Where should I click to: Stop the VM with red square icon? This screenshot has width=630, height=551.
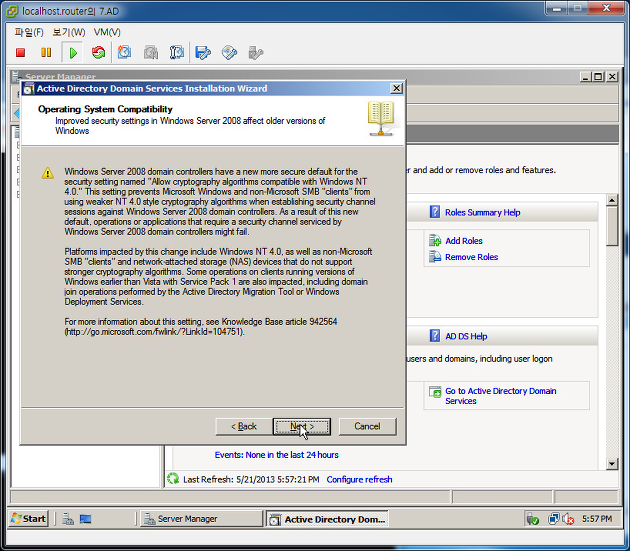click(20, 53)
